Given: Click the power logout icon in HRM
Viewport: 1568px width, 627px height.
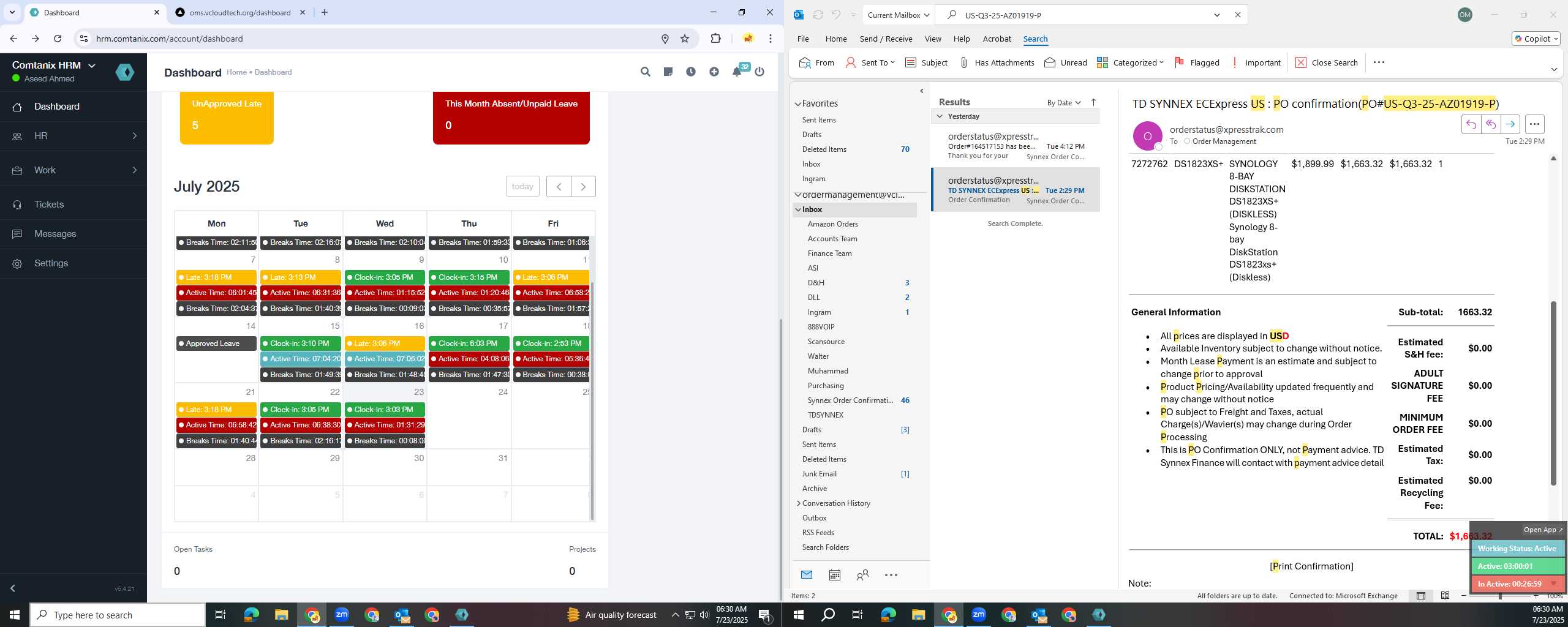Looking at the screenshot, I should click(x=759, y=72).
